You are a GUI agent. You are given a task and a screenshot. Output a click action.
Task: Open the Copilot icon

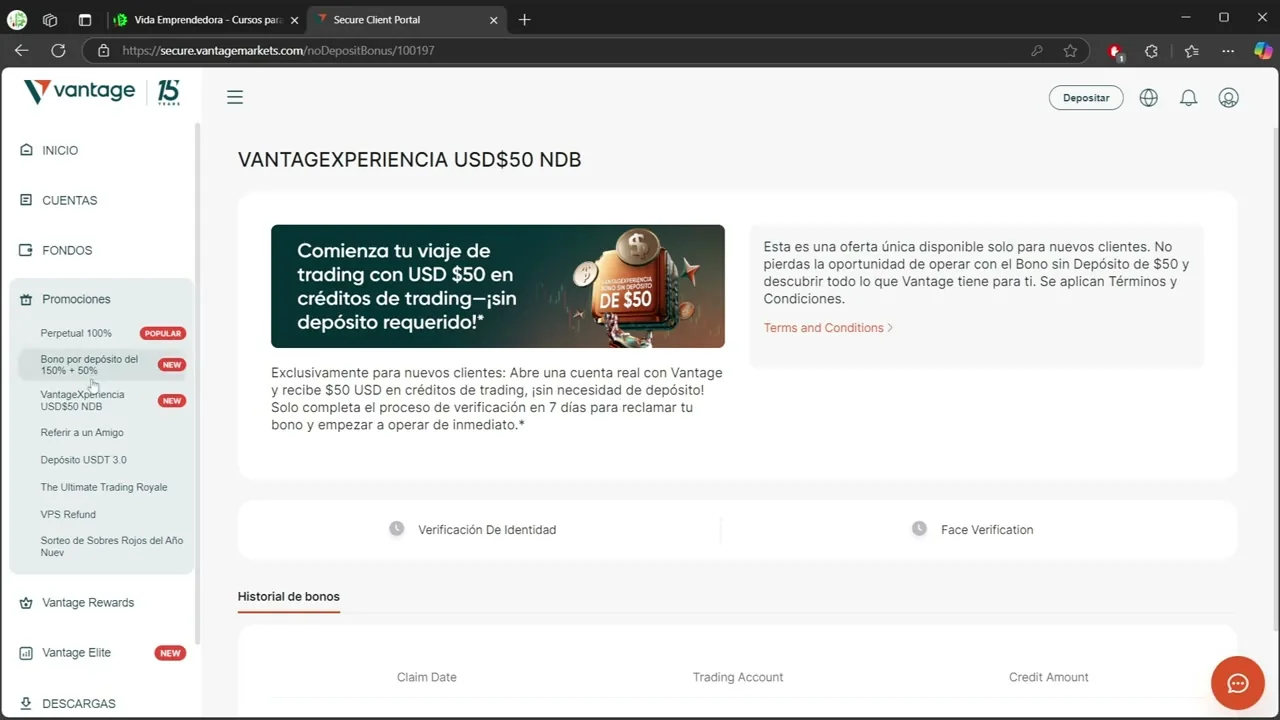pos(1263,50)
